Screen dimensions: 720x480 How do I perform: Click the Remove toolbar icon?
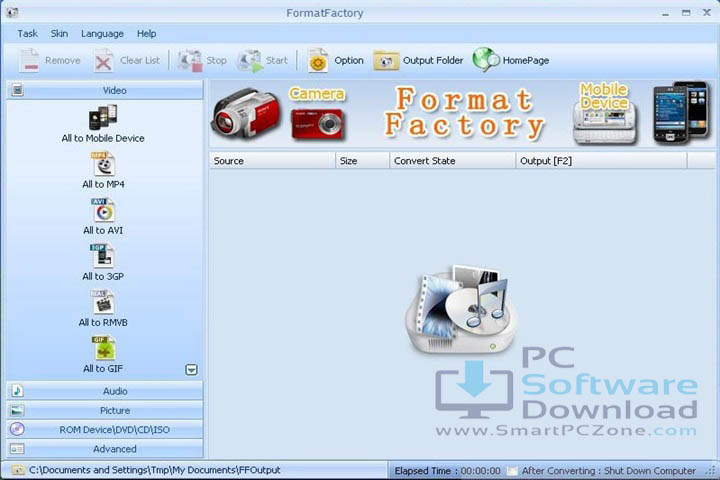click(29, 60)
